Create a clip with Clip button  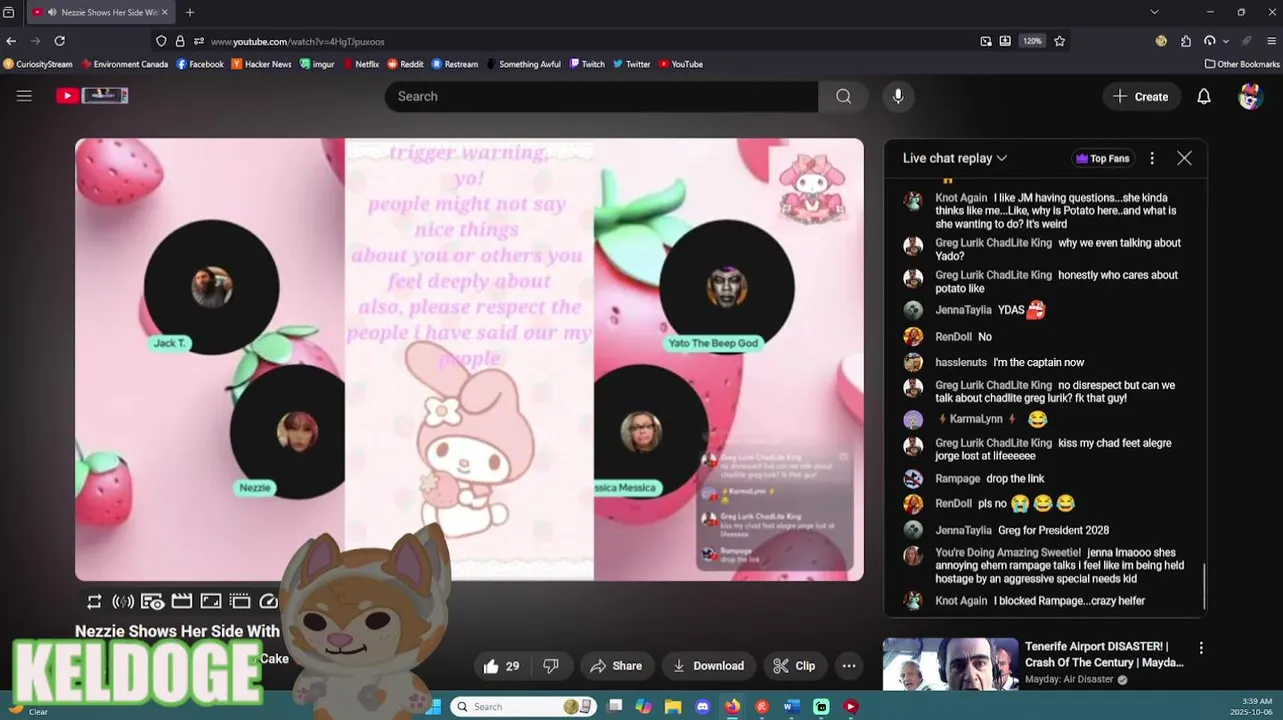click(794, 666)
